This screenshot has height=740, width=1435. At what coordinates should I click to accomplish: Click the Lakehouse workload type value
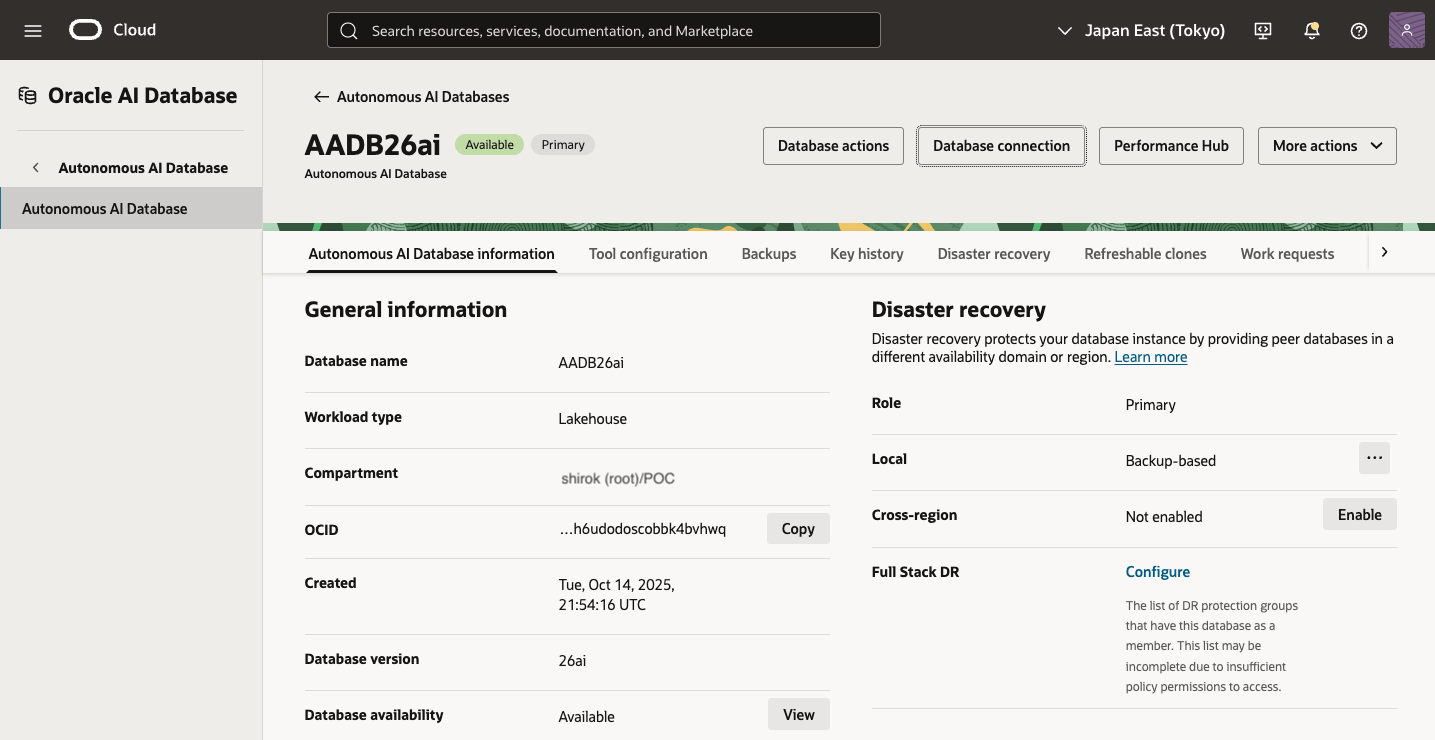(x=592, y=419)
